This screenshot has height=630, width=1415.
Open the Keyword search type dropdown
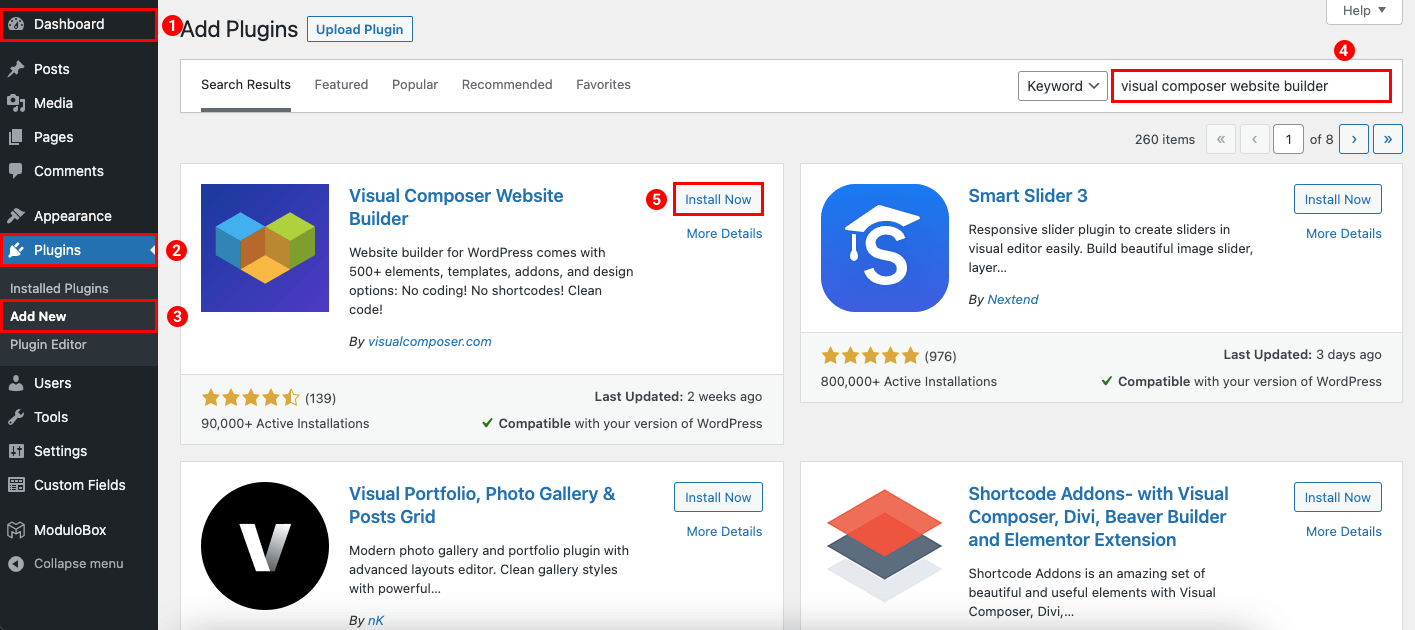[x=1062, y=86]
